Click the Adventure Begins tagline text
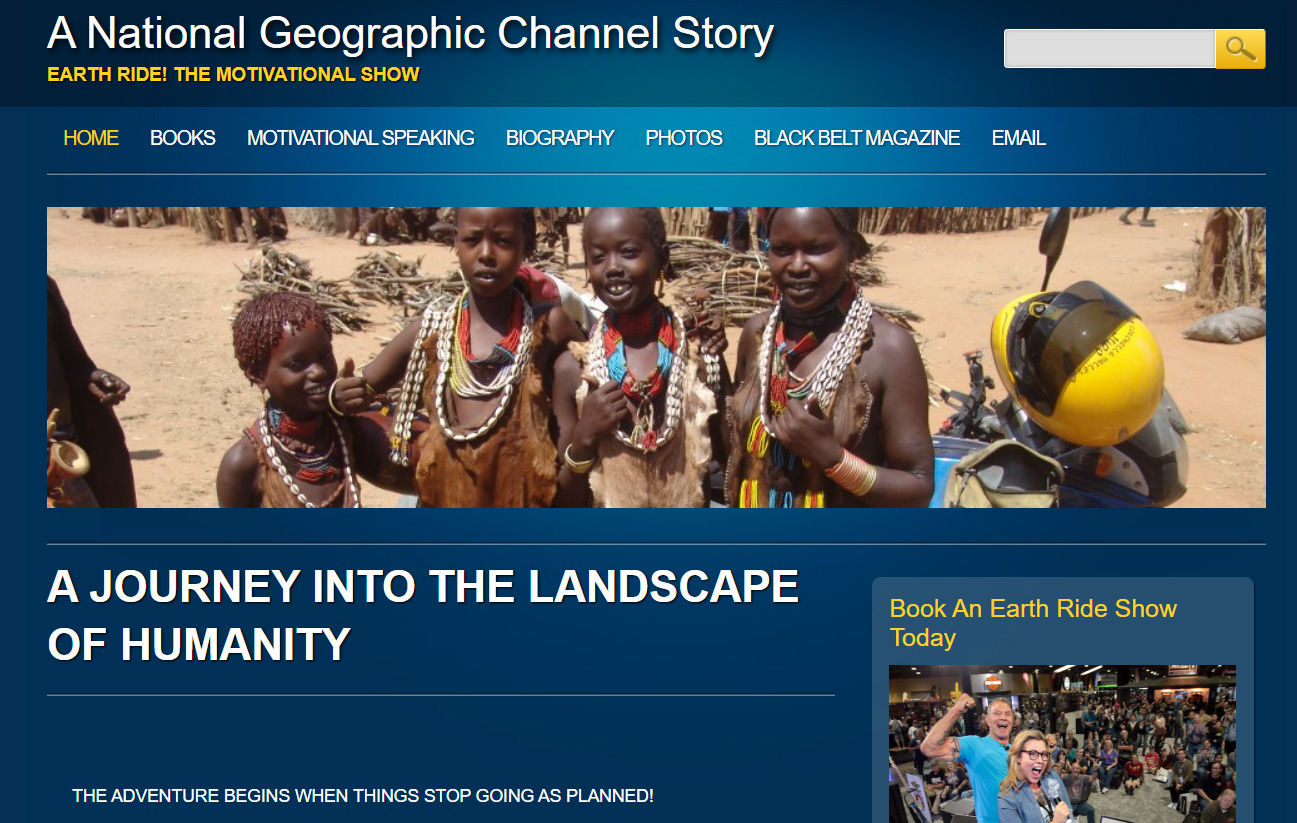The image size is (1297, 823). point(363,796)
